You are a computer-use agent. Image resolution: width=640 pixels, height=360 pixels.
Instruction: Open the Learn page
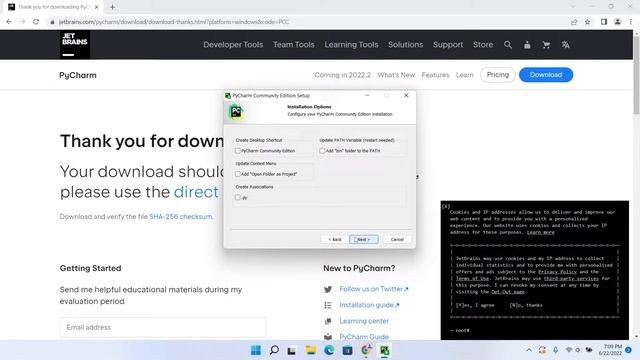click(465, 75)
